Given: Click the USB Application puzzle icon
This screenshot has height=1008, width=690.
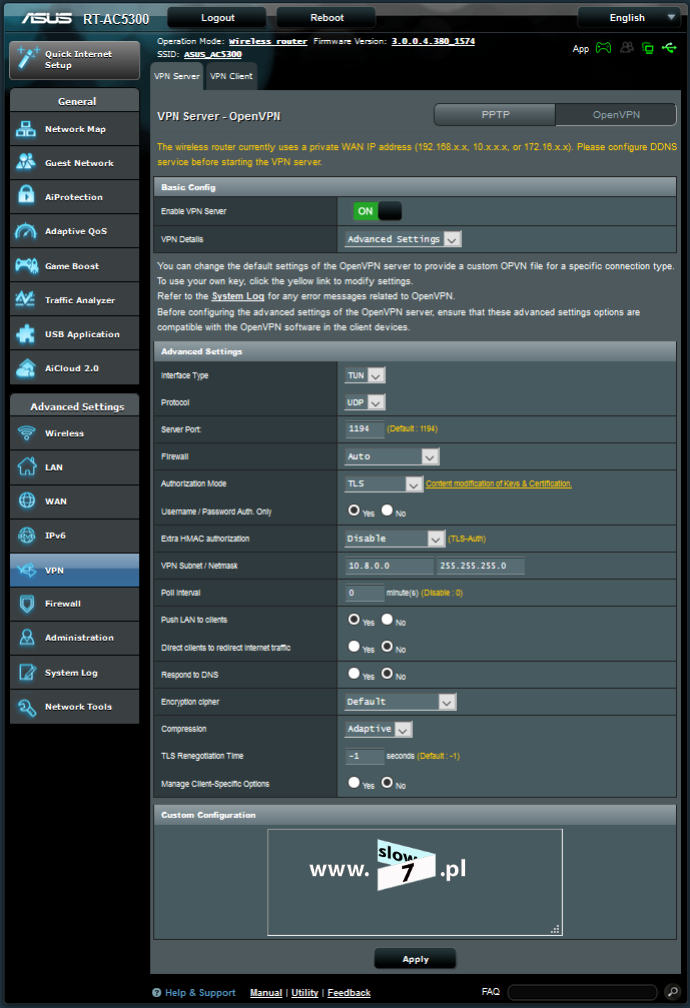Looking at the screenshot, I should pos(26,334).
